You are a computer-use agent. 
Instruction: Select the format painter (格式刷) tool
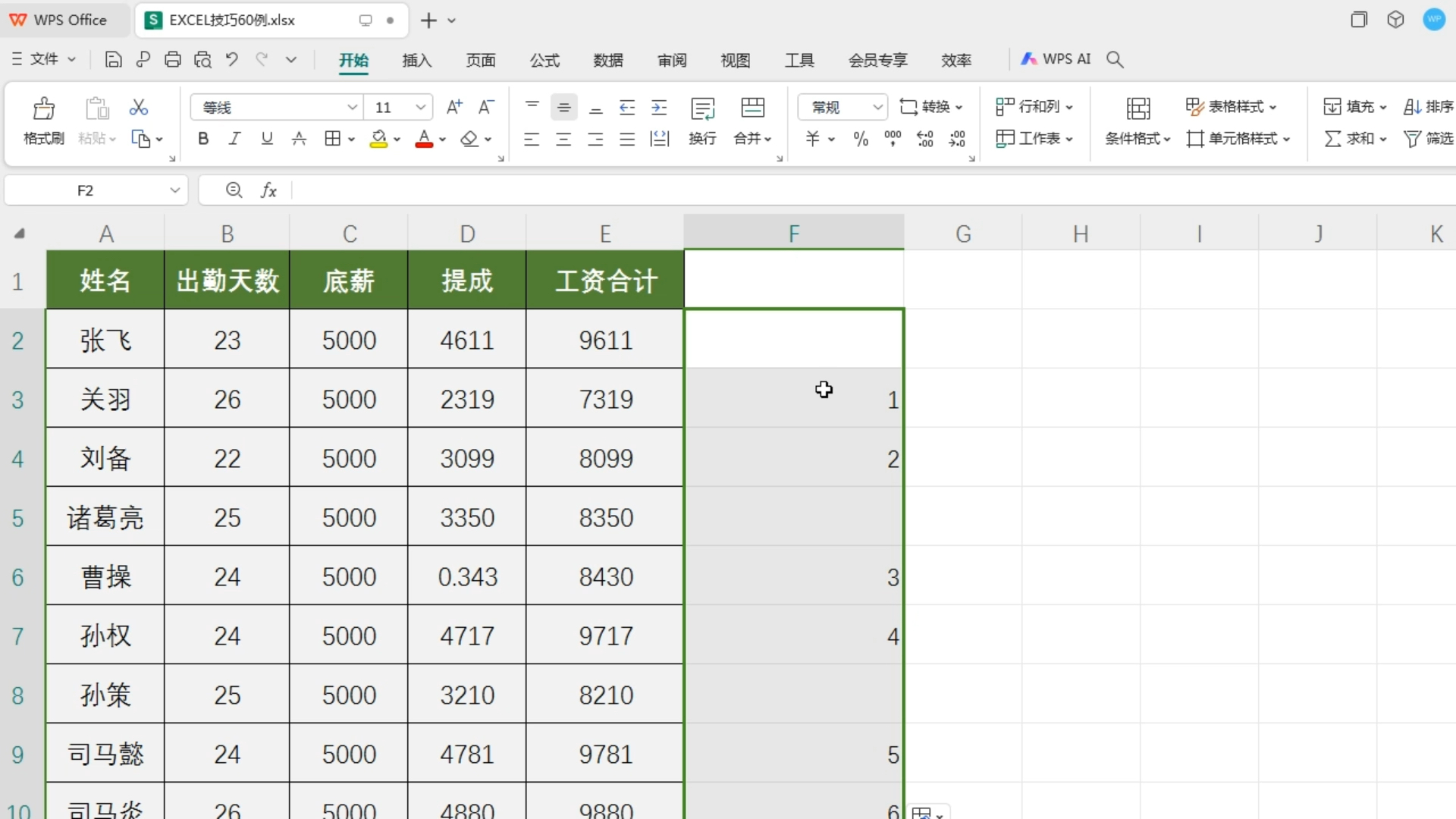coord(42,120)
